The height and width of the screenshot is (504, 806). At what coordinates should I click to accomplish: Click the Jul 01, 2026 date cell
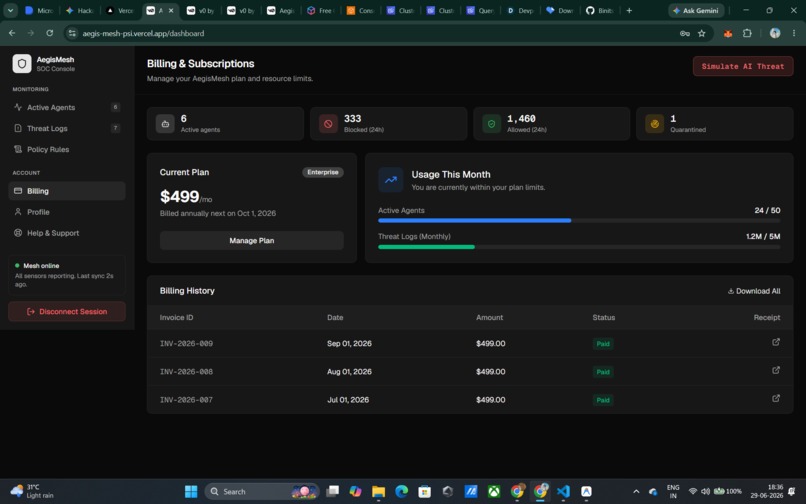(x=348, y=400)
